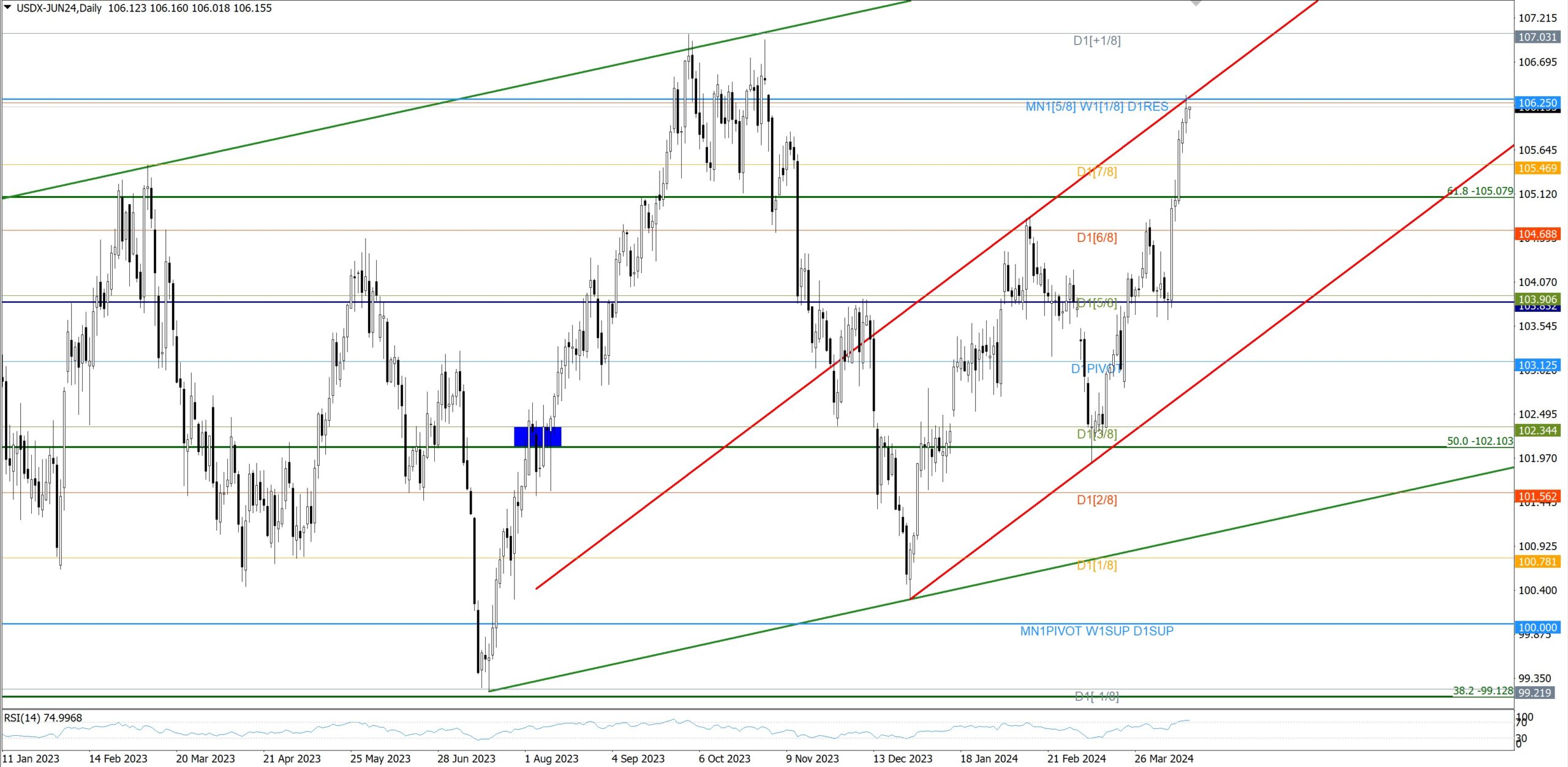This screenshot has width=1568, height=767.
Task: Click the blue 100.000 price tag
Action: point(1537,627)
